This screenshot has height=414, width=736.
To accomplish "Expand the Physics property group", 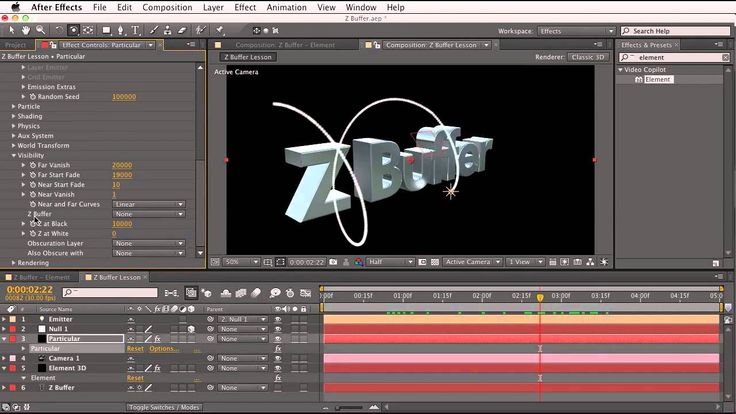I will point(14,126).
